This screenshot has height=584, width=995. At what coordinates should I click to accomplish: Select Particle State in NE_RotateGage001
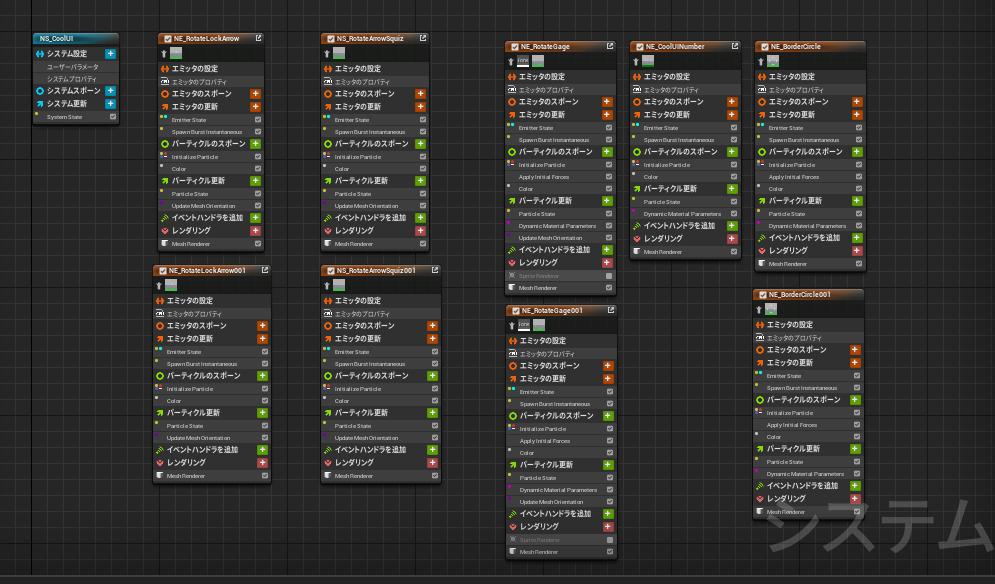click(x=562, y=478)
